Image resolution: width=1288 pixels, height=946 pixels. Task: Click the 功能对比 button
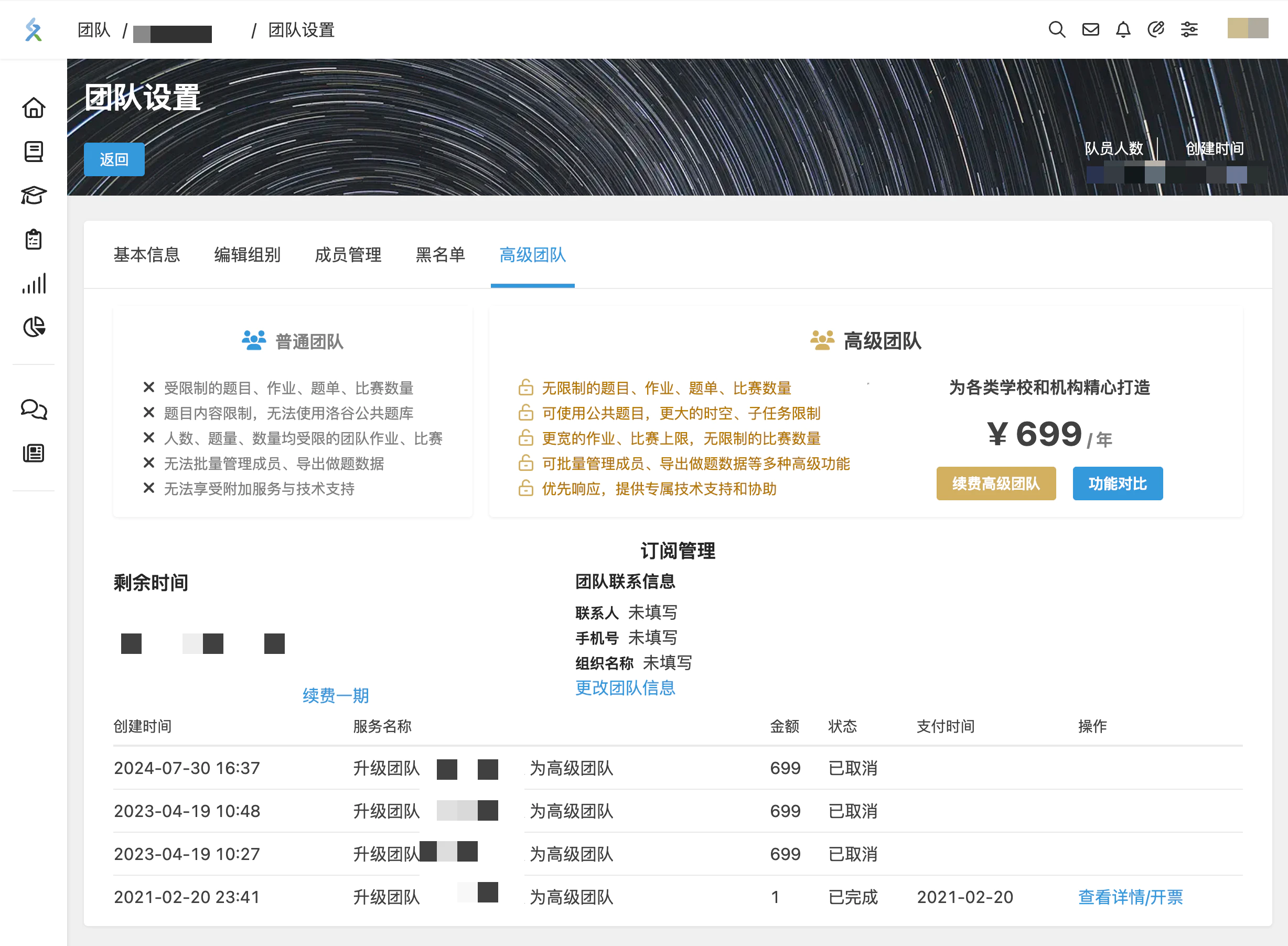[x=1117, y=484]
